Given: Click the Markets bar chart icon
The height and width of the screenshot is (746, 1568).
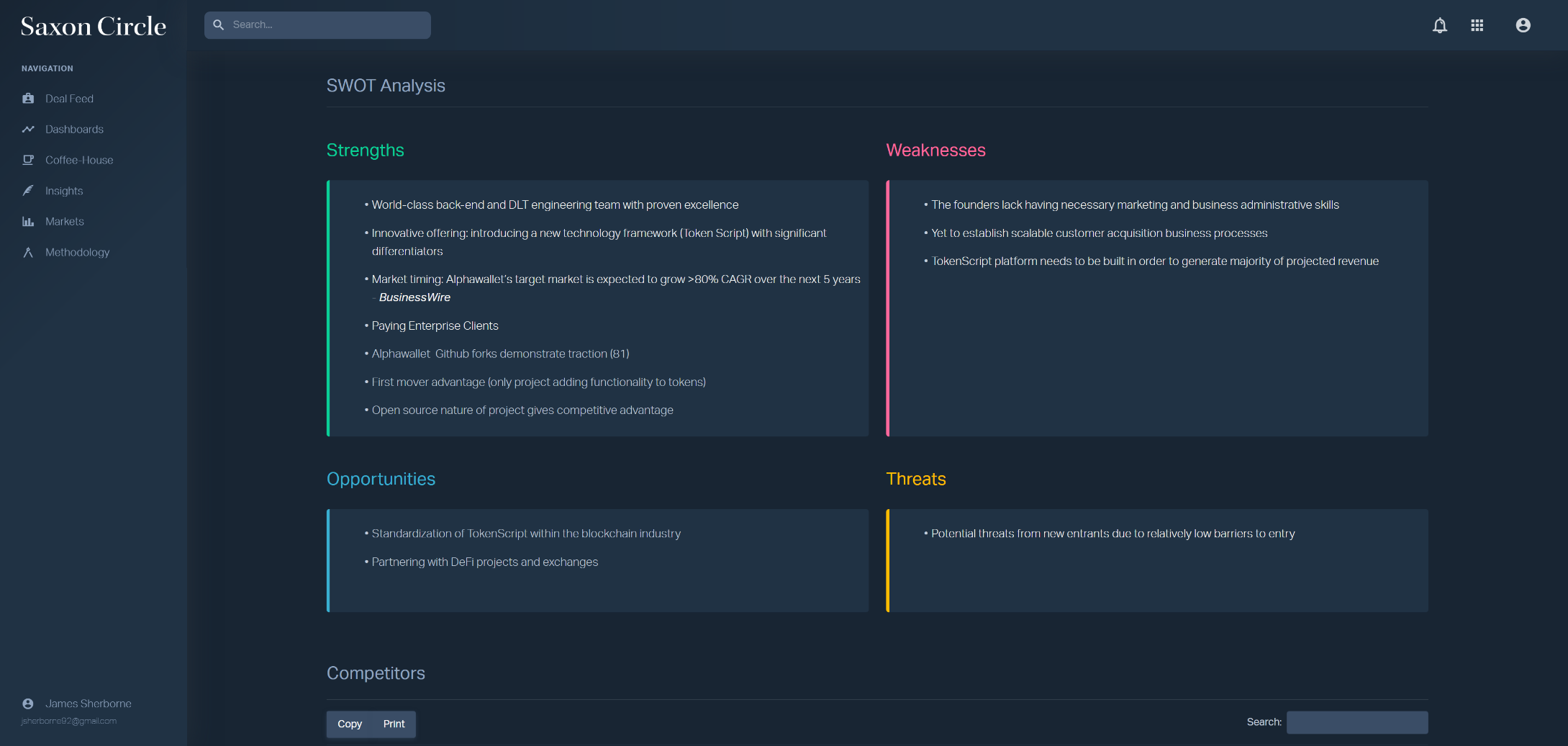Looking at the screenshot, I should pyautogui.click(x=28, y=222).
